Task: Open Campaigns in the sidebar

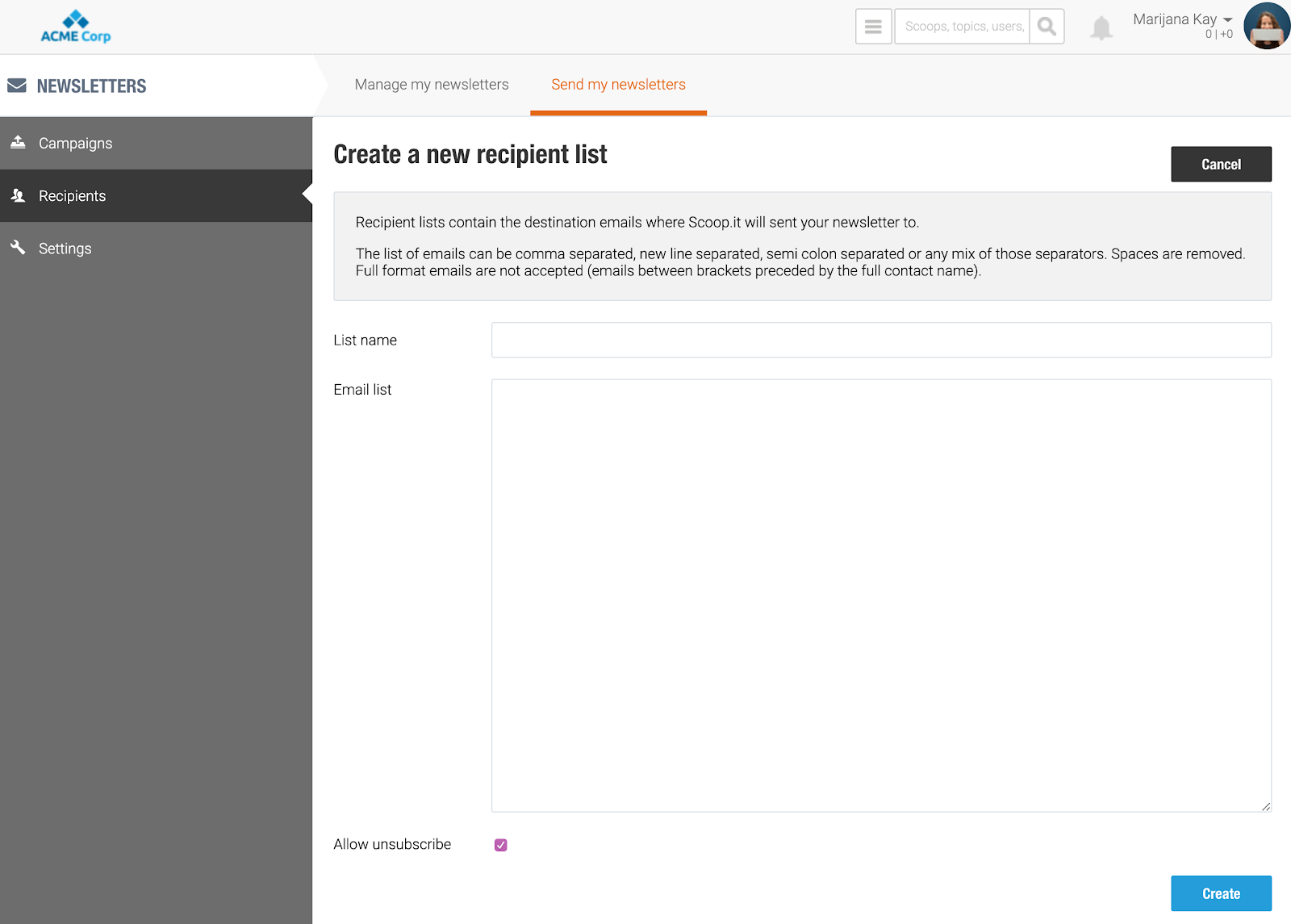Action: coord(157,143)
